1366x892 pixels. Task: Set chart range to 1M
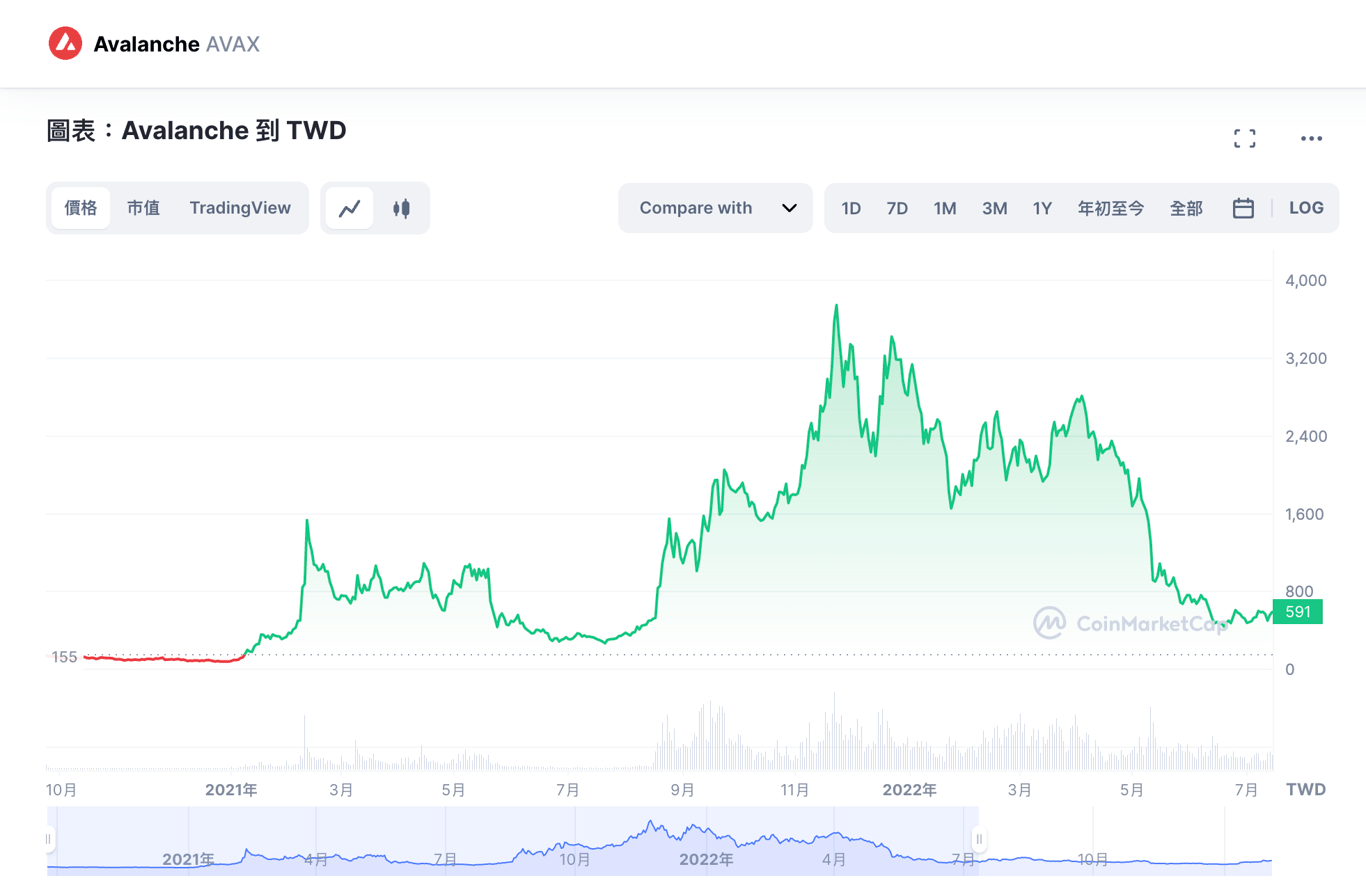[x=945, y=208]
